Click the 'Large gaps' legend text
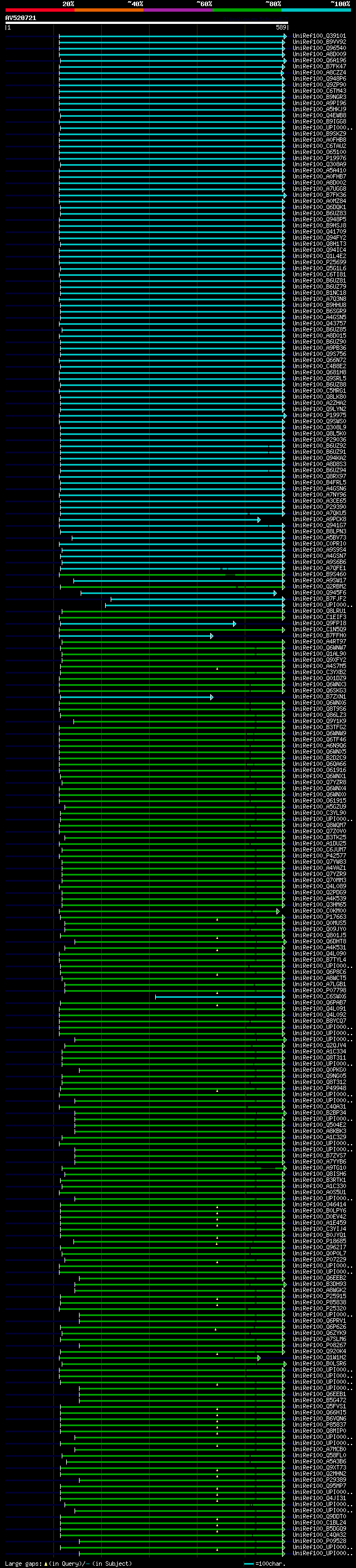This screenshot has width=356, height=1568. click(24, 1564)
